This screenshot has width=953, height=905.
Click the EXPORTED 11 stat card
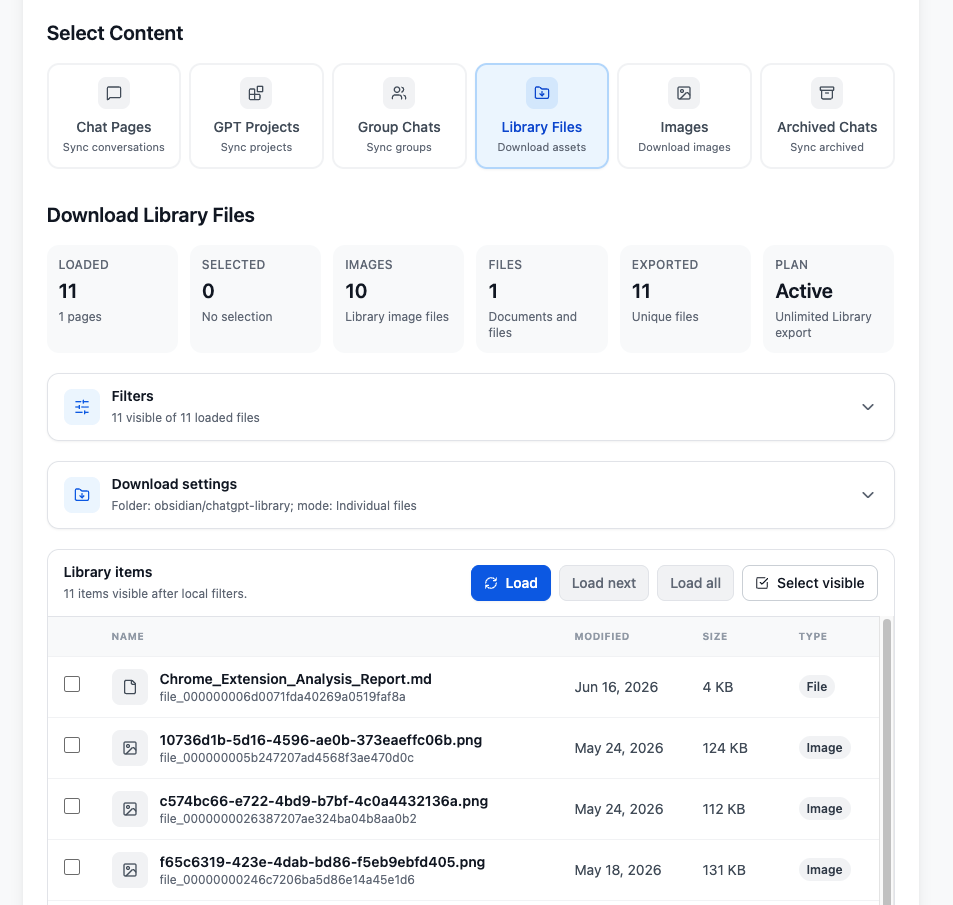(685, 298)
